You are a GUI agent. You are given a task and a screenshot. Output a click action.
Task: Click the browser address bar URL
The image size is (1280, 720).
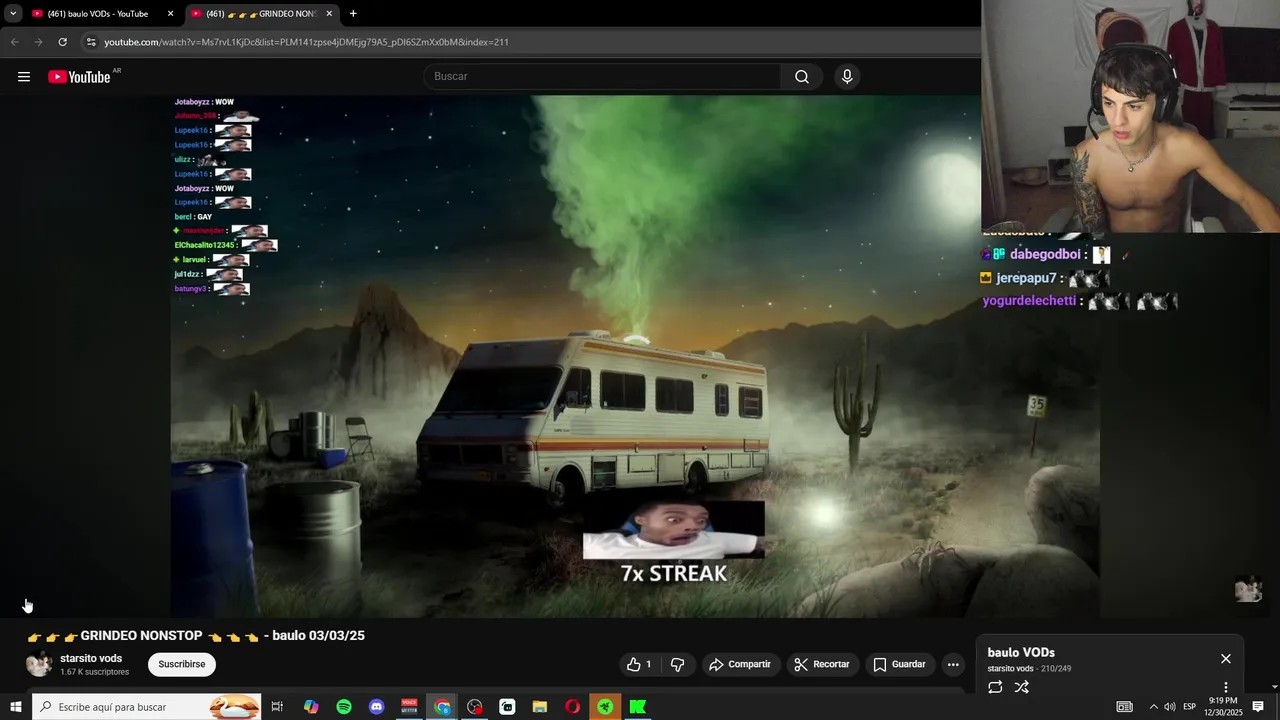point(306,42)
